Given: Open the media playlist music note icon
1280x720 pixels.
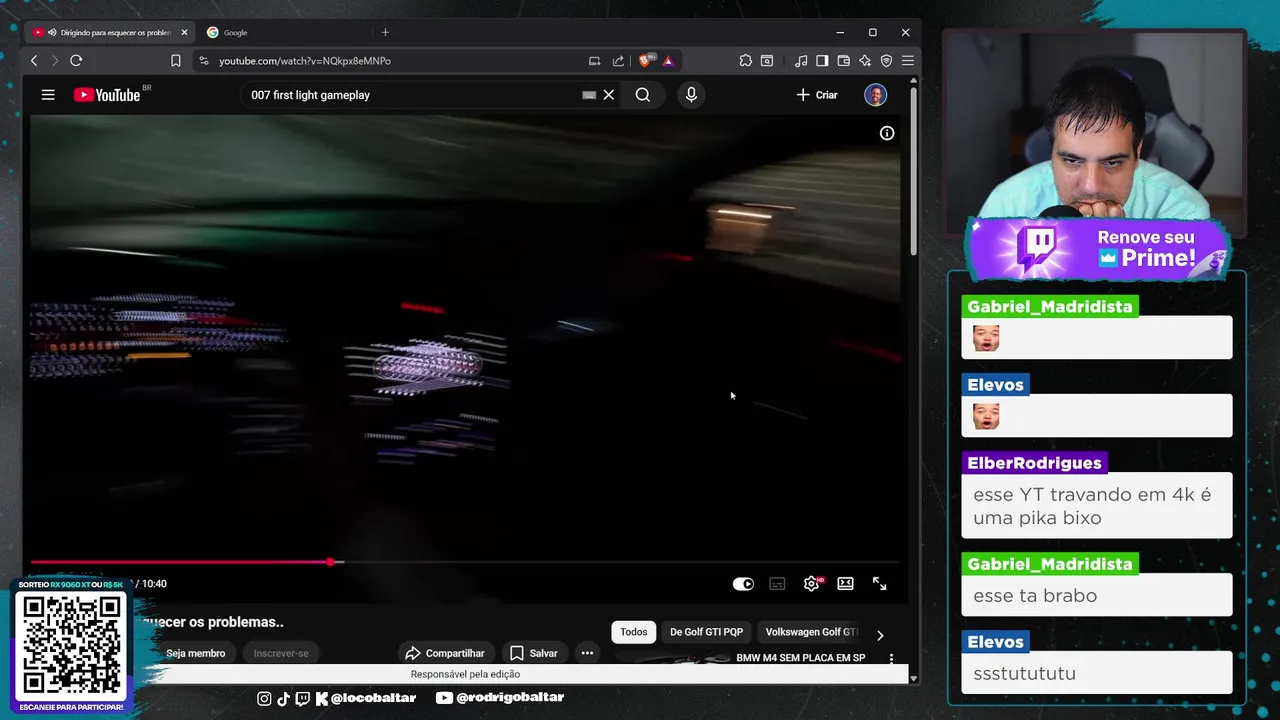Looking at the screenshot, I should click(801, 61).
